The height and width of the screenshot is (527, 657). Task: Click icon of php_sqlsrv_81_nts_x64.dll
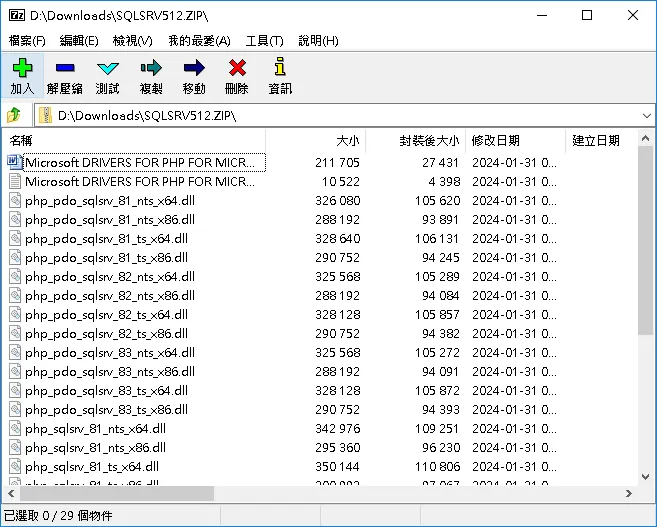15,429
